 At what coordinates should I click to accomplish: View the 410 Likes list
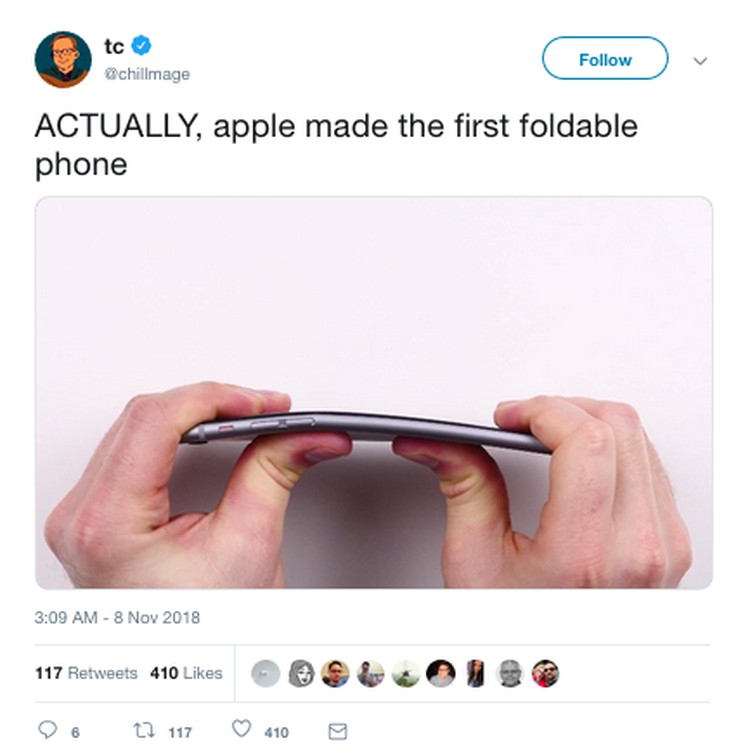click(186, 673)
